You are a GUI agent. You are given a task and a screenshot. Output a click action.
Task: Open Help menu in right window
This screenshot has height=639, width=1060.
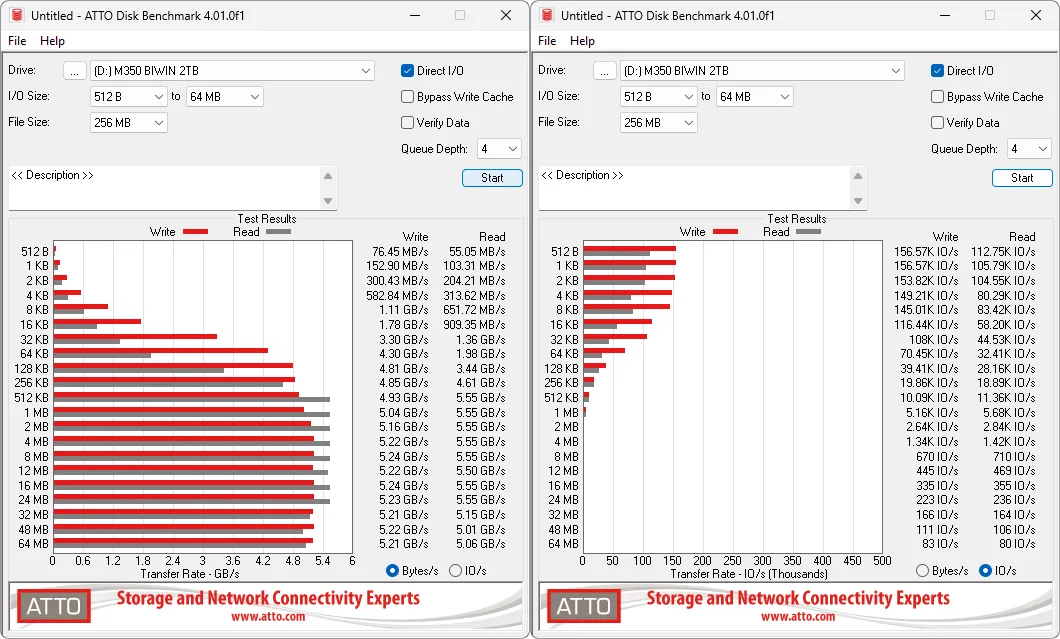pos(582,41)
